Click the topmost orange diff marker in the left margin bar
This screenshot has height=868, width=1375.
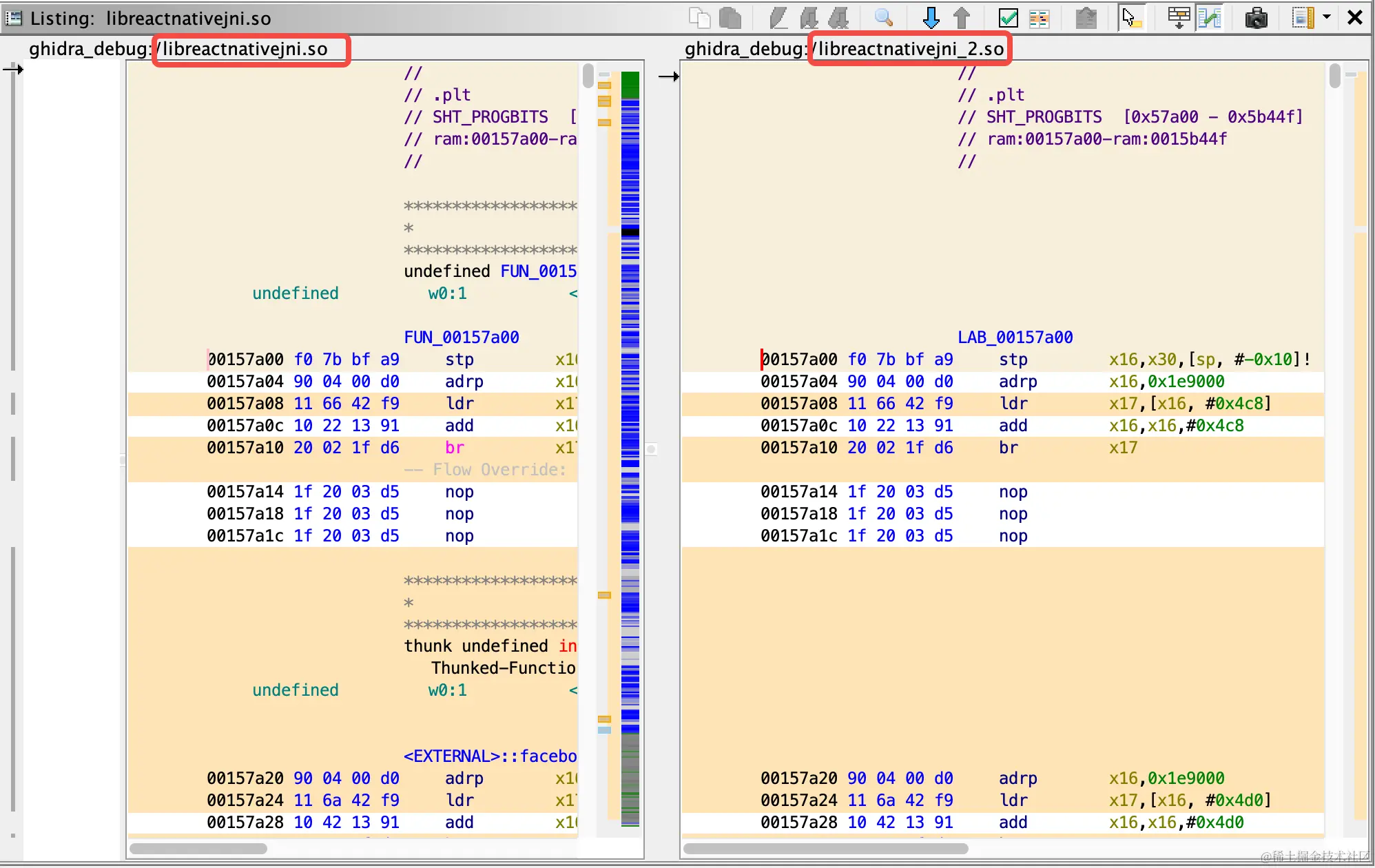click(x=604, y=85)
